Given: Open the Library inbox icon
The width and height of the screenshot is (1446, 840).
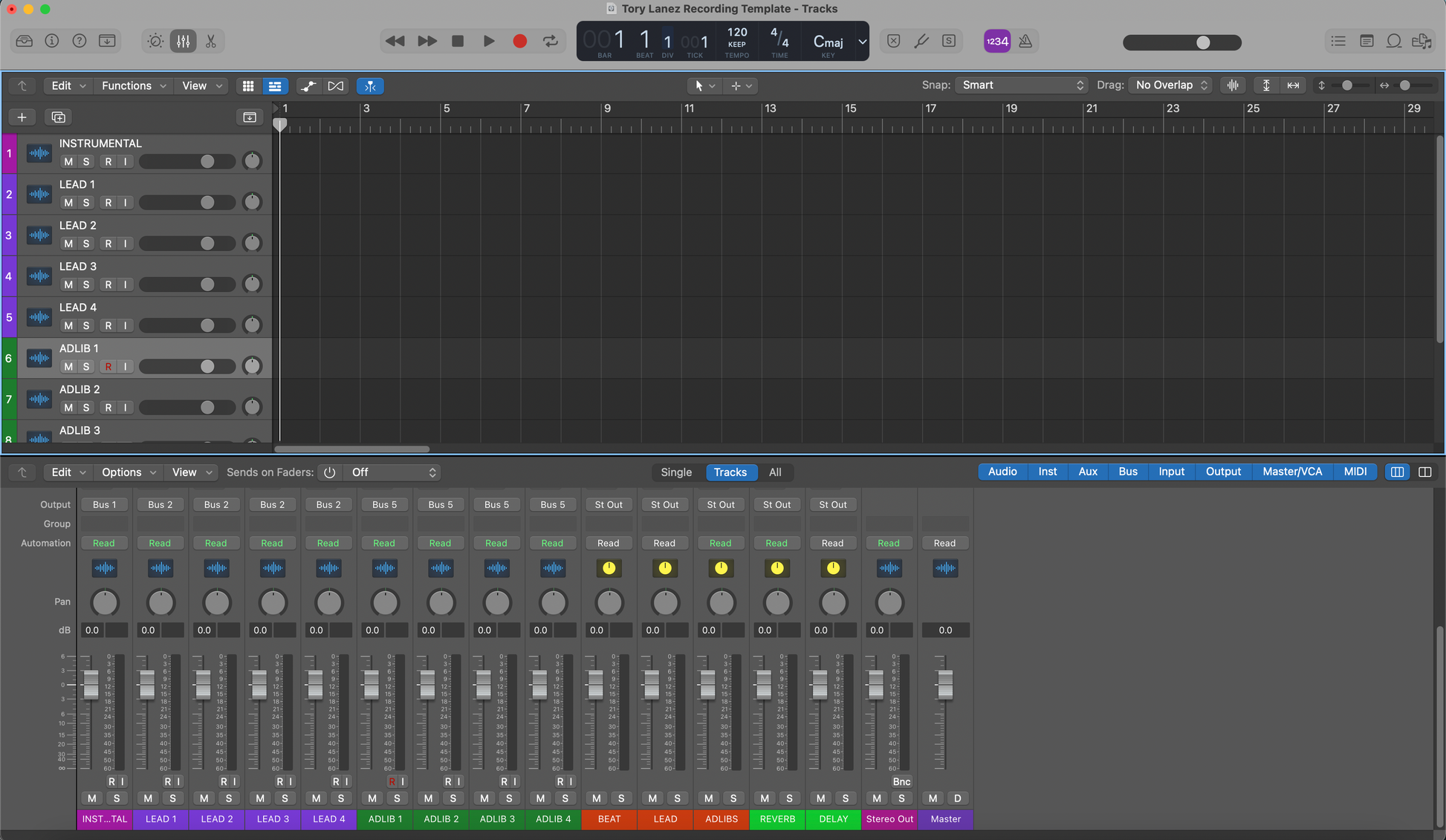Looking at the screenshot, I should pos(25,41).
